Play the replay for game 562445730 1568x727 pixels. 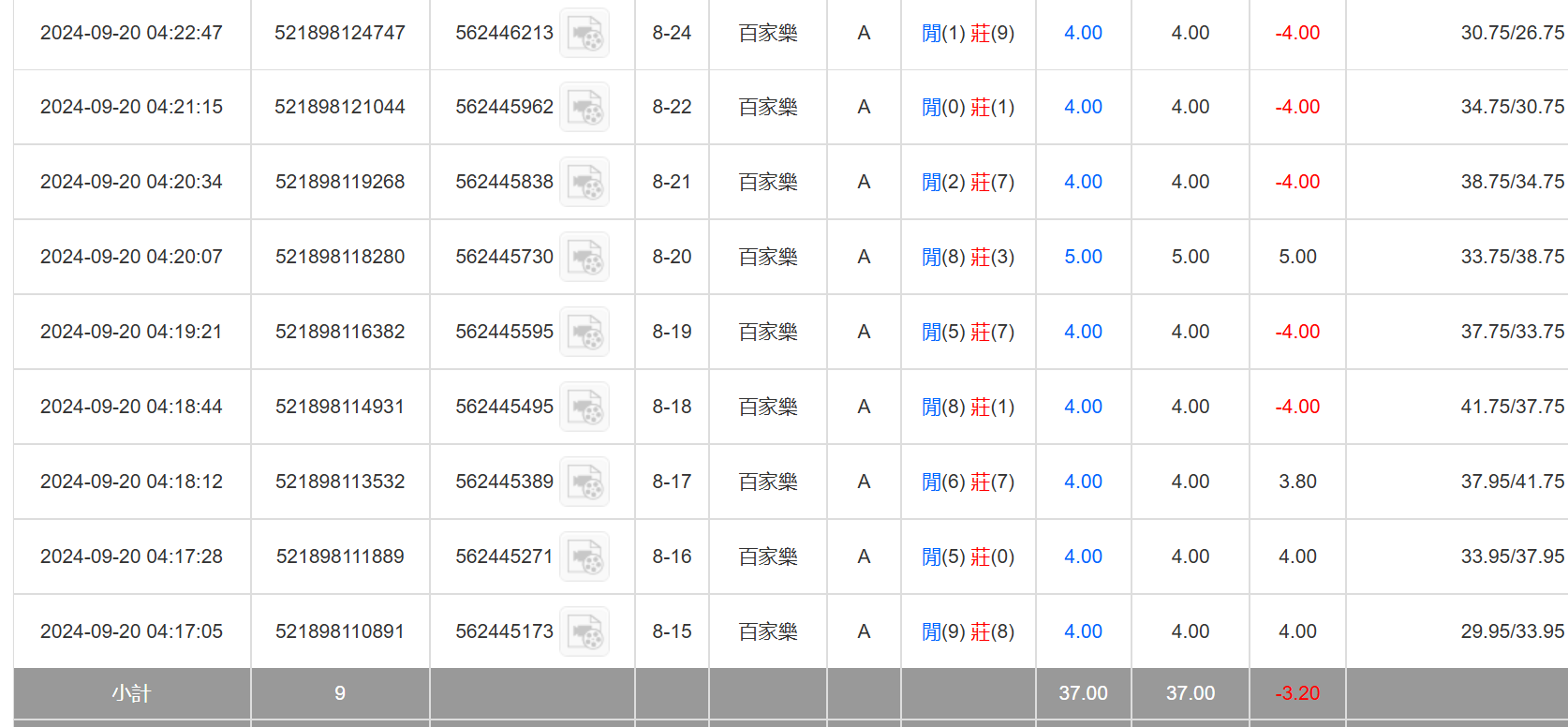coord(584,258)
